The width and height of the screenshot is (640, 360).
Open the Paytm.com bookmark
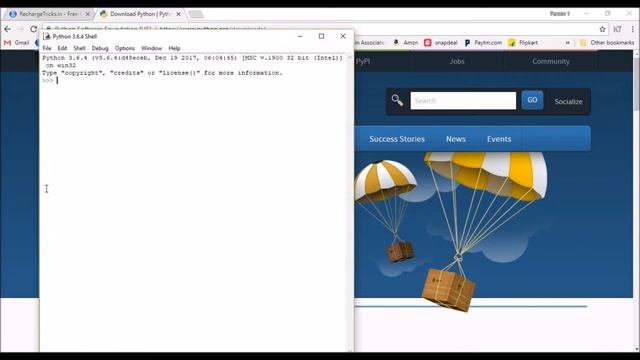click(x=483, y=42)
